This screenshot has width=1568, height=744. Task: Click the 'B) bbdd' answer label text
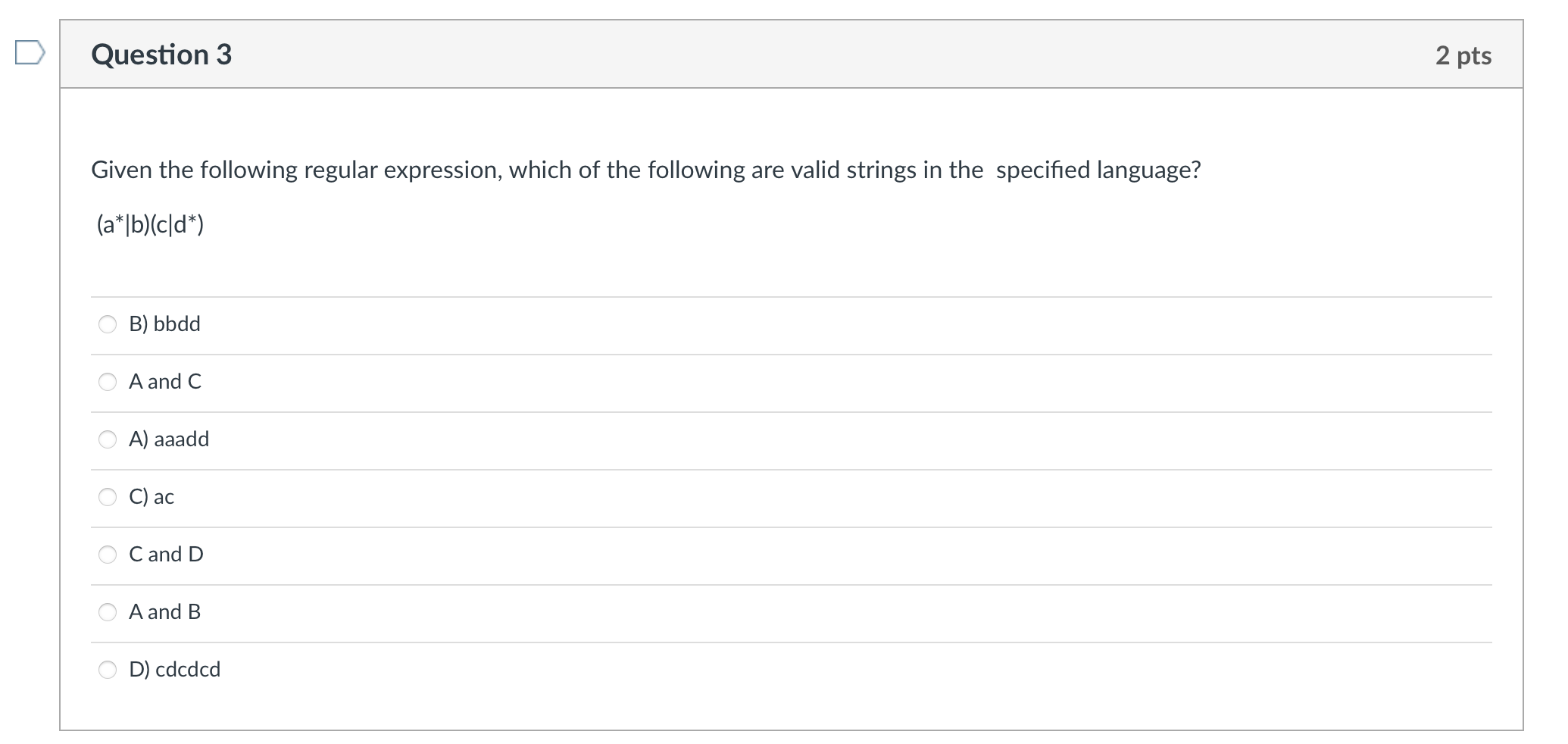(x=164, y=324)
